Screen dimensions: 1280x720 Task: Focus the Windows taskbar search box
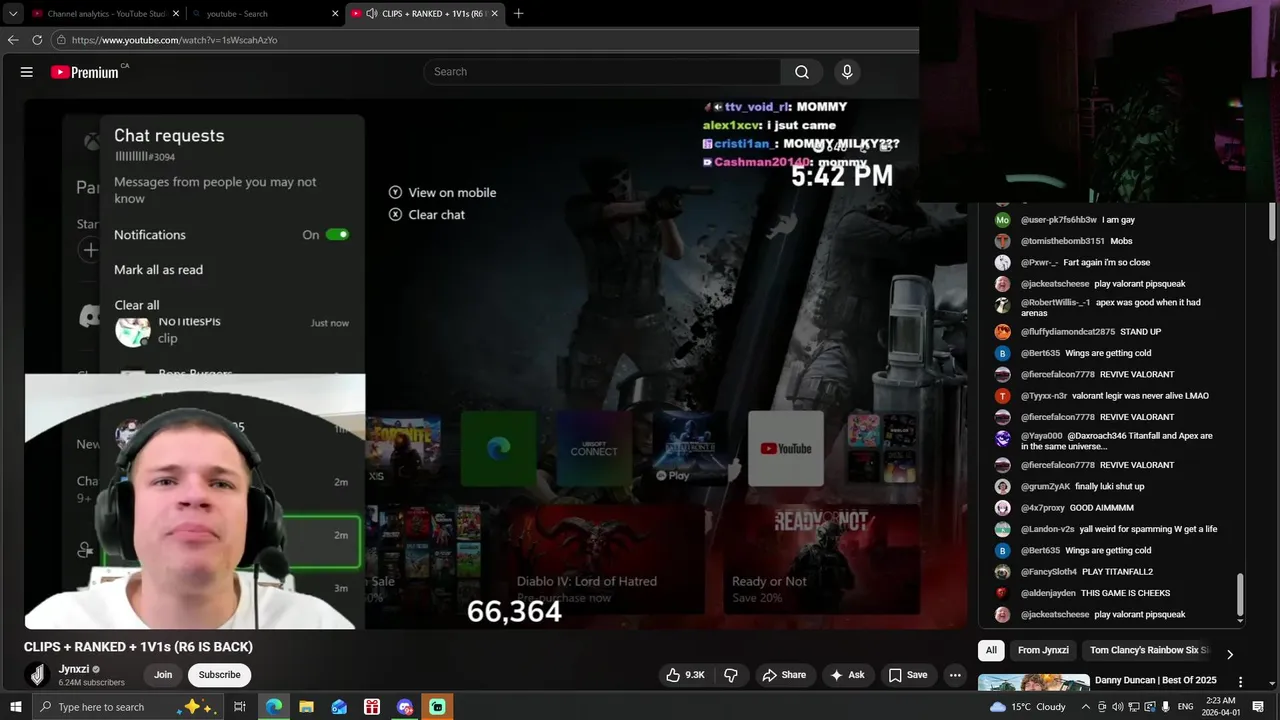click(x=127, y=707)
